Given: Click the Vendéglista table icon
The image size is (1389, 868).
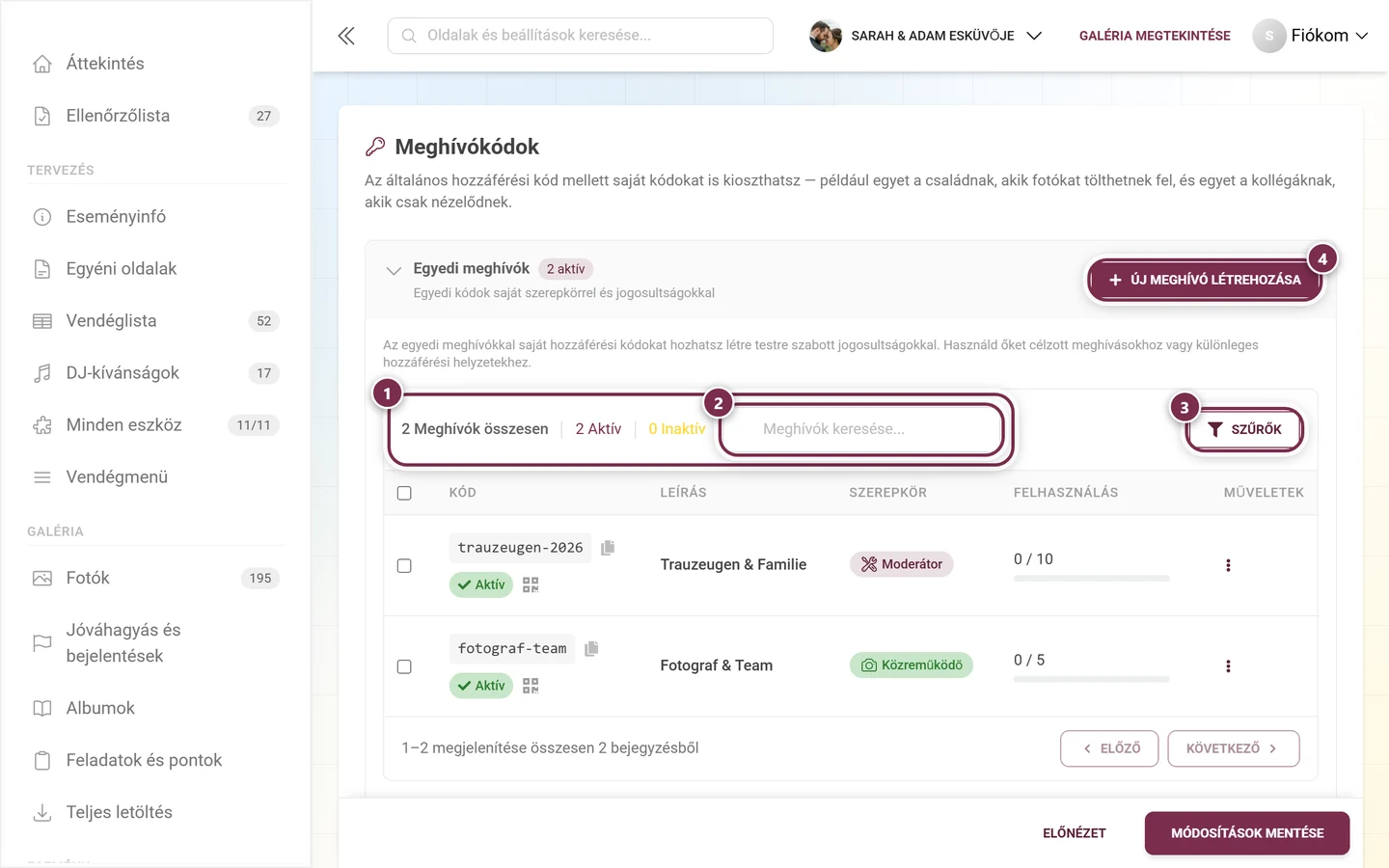Looking at the screenshot, I should (x=42, y=321).
